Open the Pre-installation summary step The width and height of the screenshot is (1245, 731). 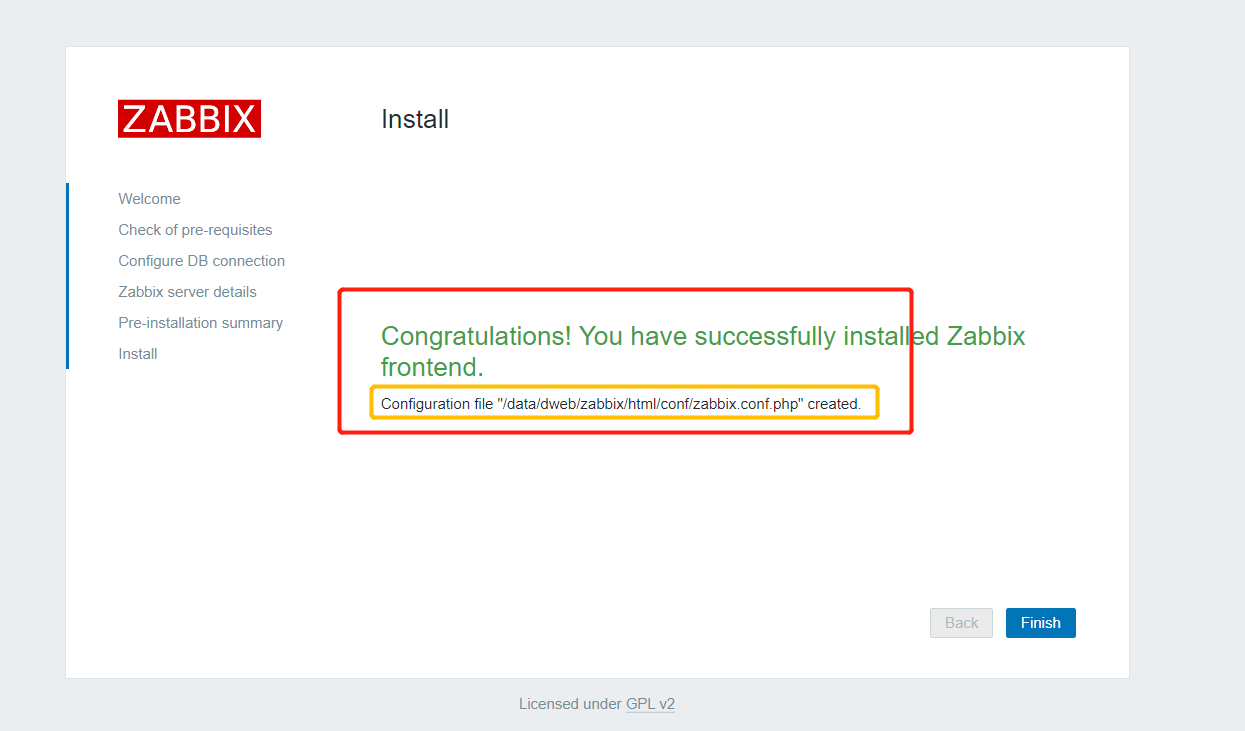click(200, 323)
